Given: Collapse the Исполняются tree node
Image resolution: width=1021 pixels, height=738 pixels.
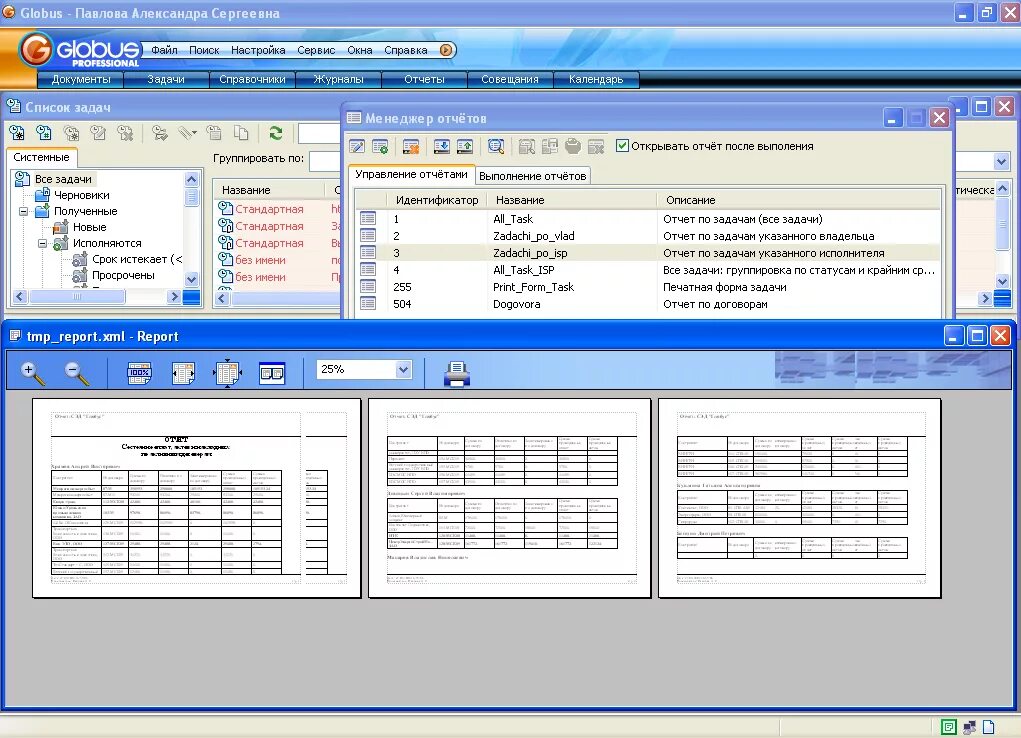Looking at the screenshot, I should [42, 243].
